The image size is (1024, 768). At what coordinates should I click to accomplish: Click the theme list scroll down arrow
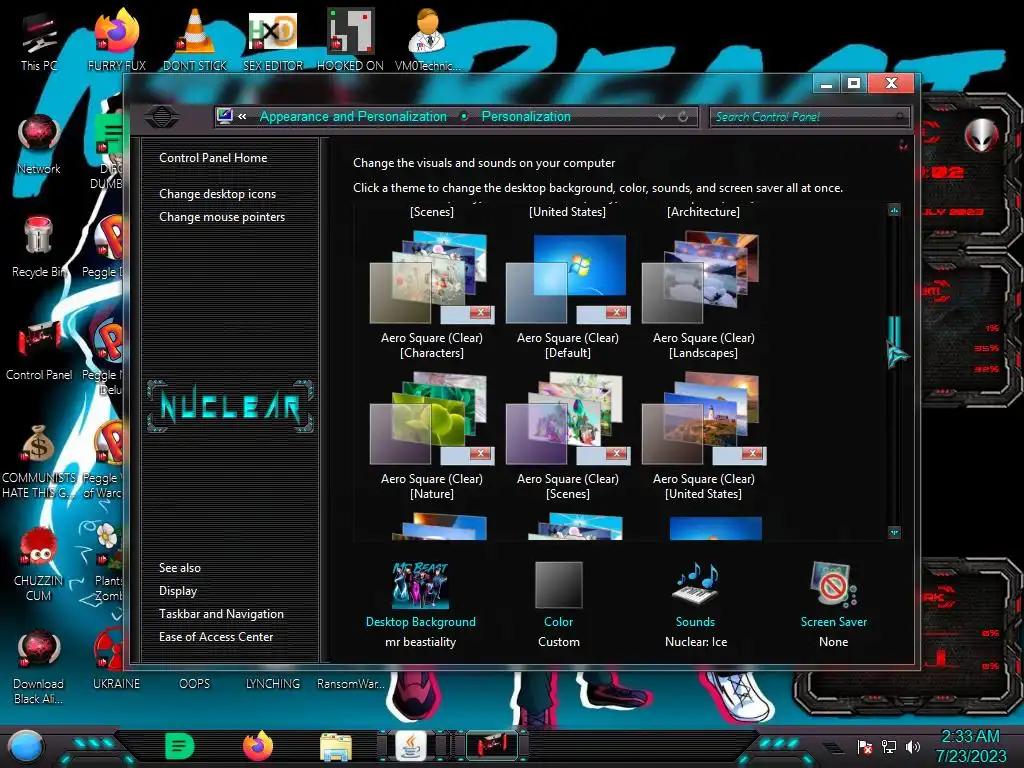(894, 533)
